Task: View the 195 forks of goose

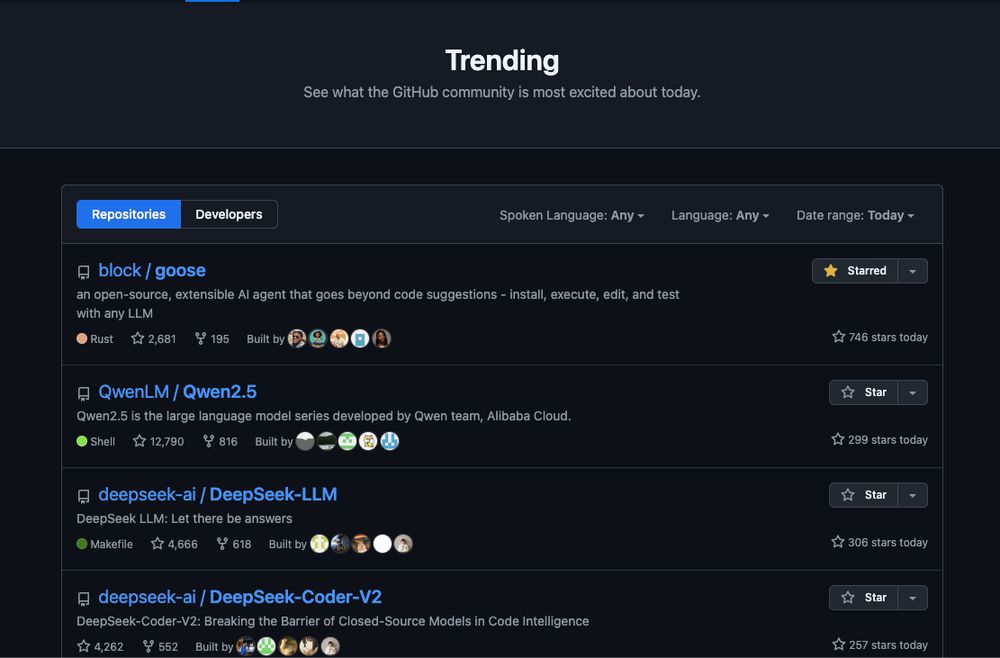Action: 212,339
